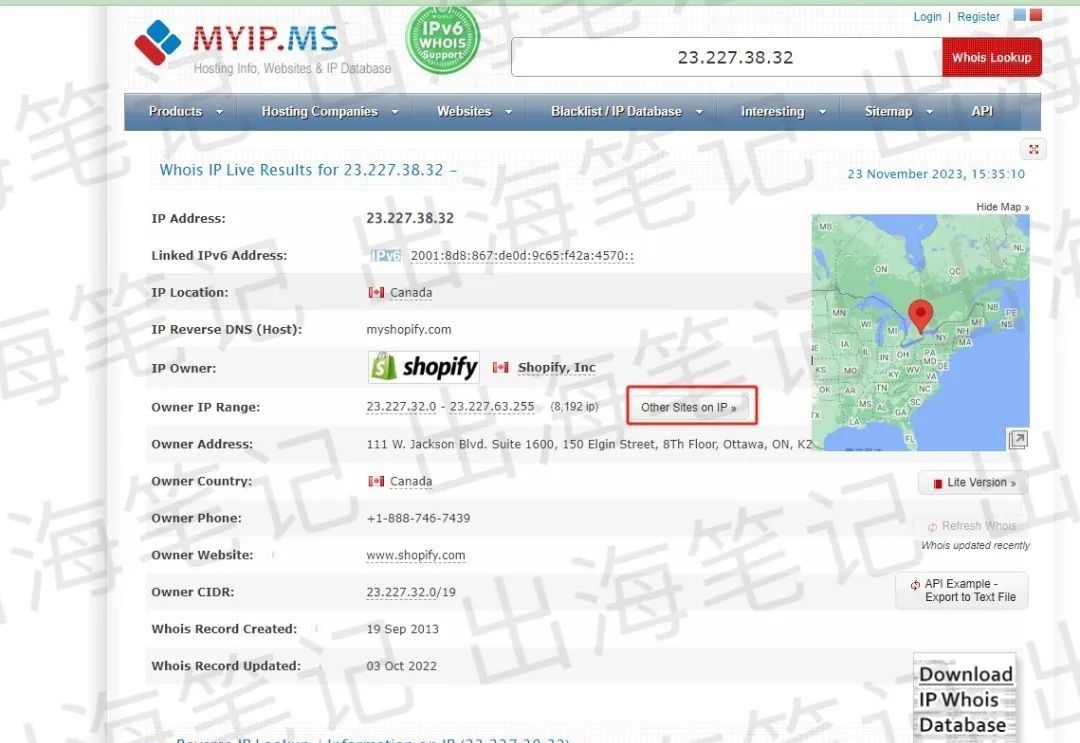1080x743 pixels.
Task: Click the myshopify.com reverse DNS value
Action: [408, 330]
